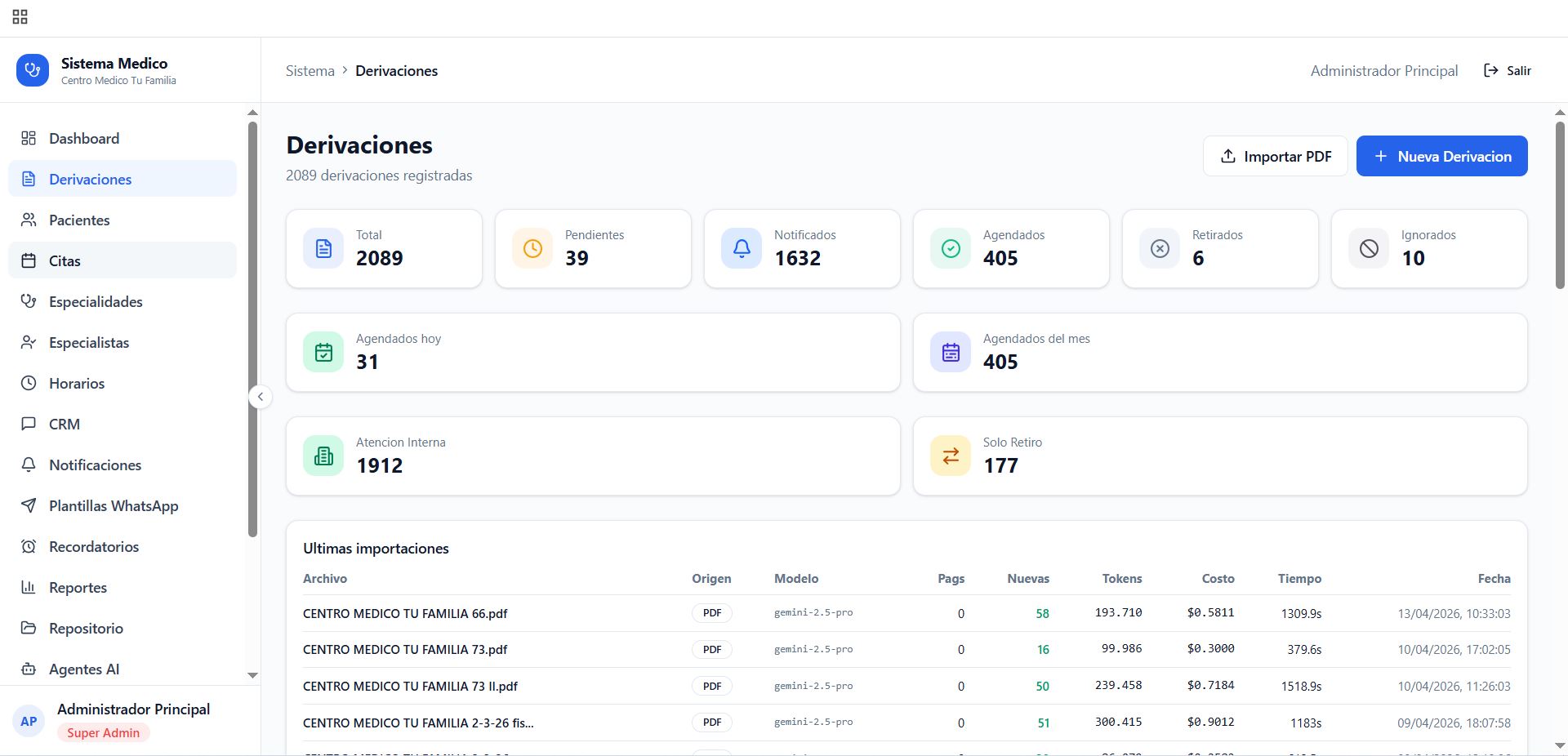1568x756 pixels.
Task: Click the grid icon at top-left corner
Action: [20, 17]
